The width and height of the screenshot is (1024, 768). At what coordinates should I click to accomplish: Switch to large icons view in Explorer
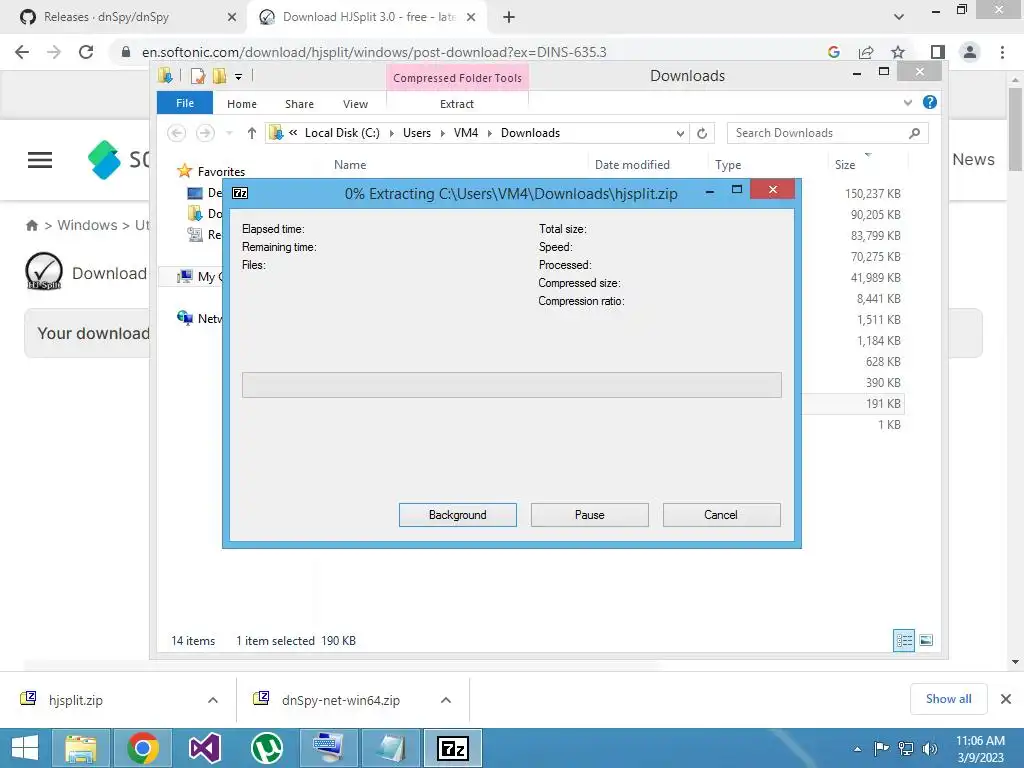[926, 640]
